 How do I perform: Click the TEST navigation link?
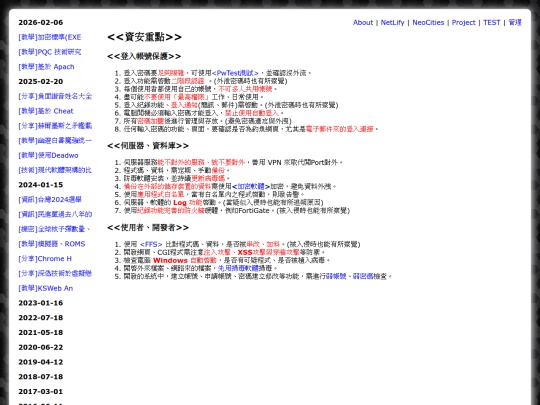click(491, 23)
